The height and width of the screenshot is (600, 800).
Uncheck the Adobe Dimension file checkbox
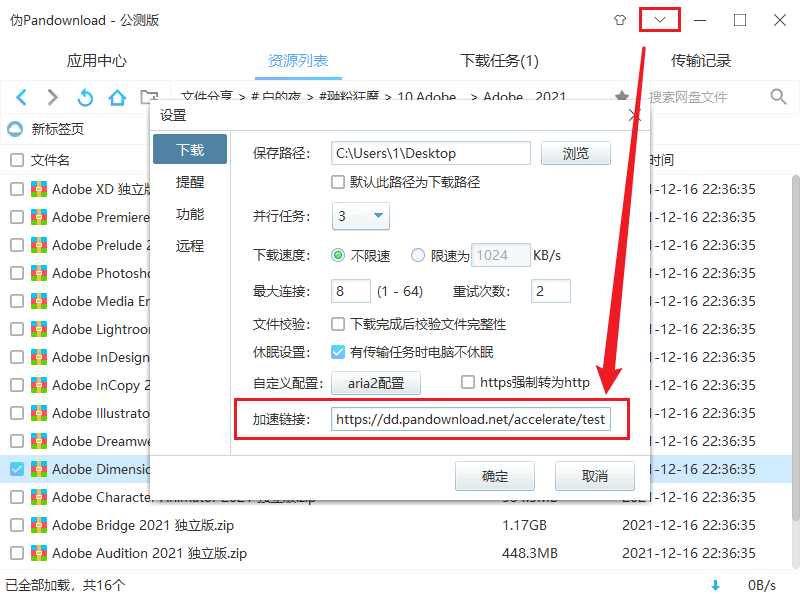[x=17, y=469]
